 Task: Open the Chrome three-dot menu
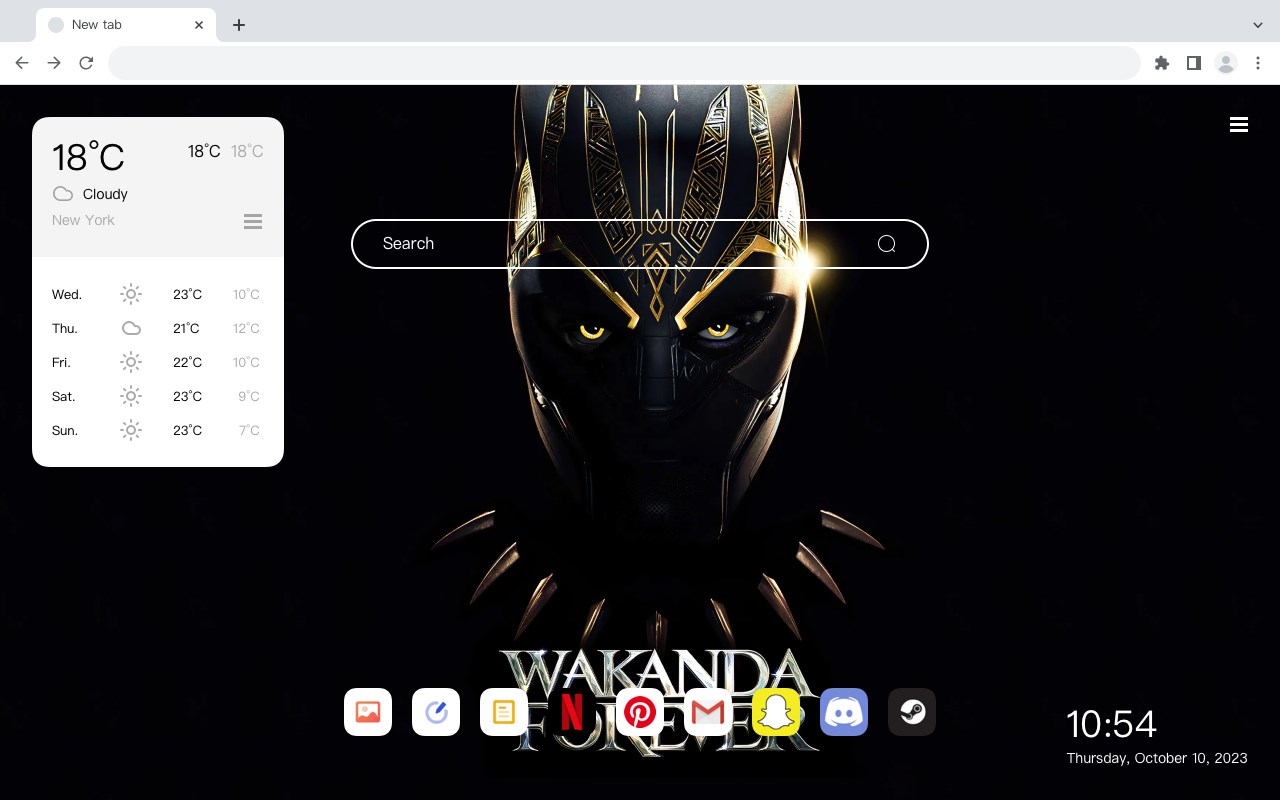[x=1258, y=63]
